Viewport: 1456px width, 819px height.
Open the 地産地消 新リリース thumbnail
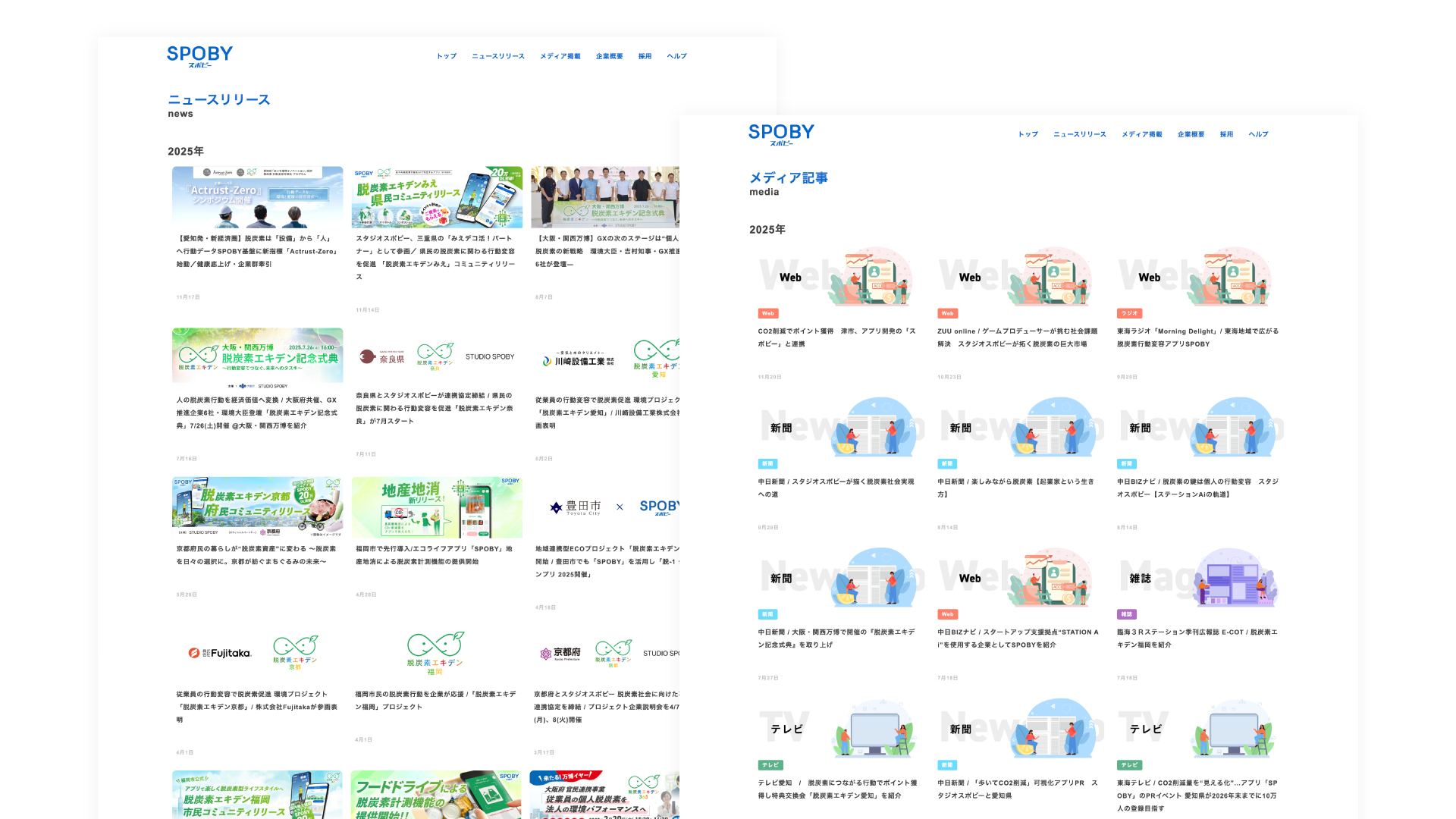click(x=437, y=507)
